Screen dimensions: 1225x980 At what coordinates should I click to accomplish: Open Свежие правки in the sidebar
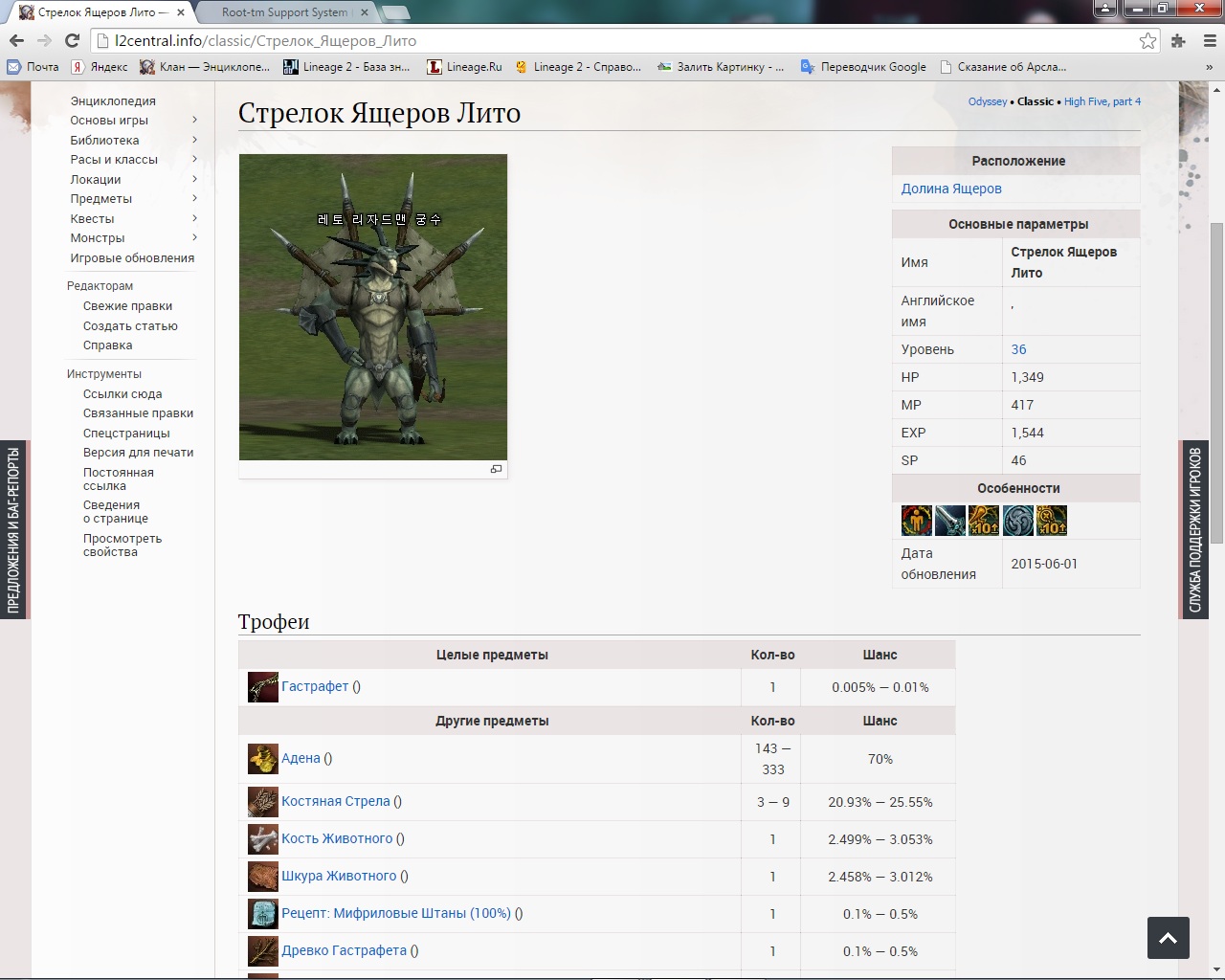pos(127,306)
